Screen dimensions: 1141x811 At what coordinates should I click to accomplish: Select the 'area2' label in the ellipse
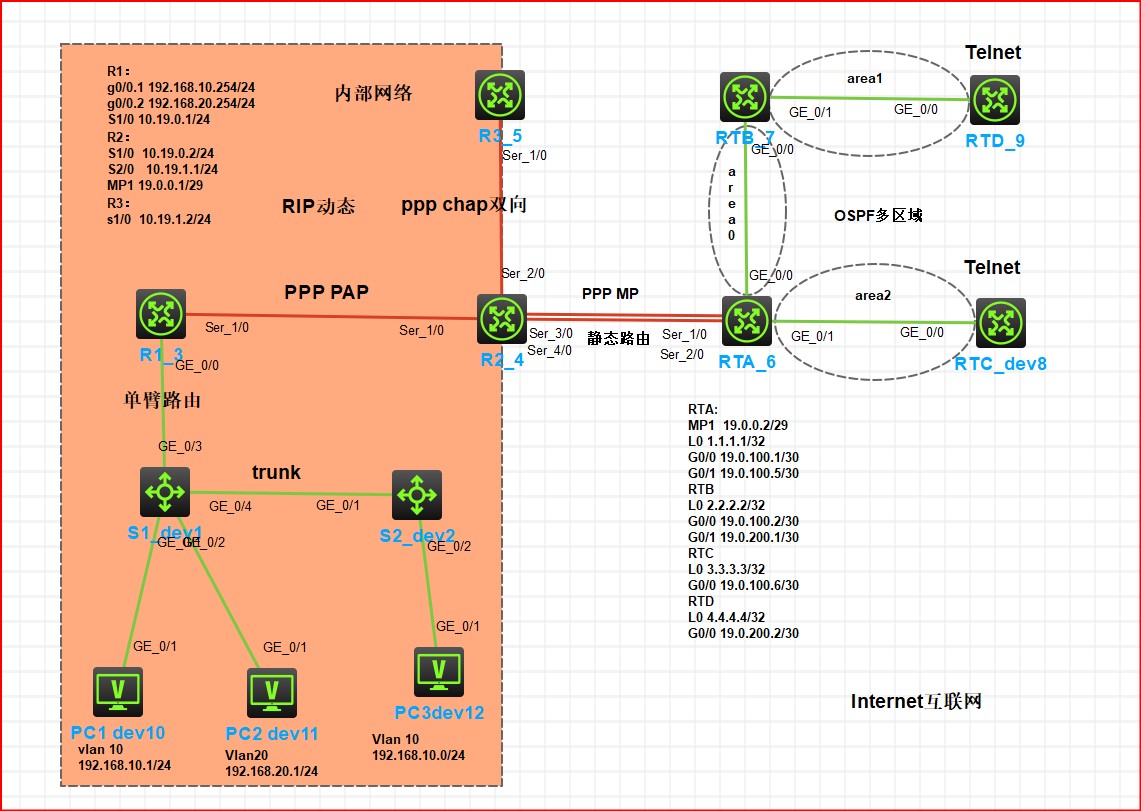click(873, 296)
